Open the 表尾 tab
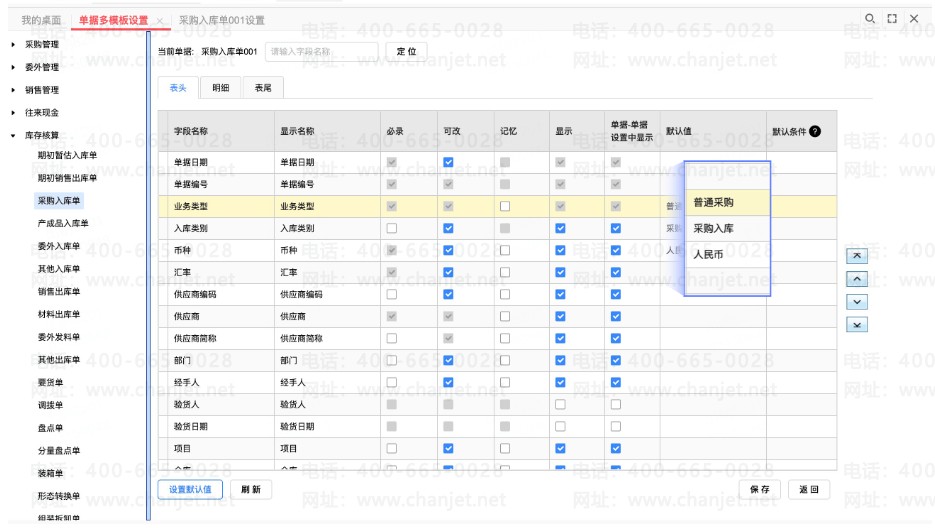This screenshot has width=935, height=528. pos(263,88)
